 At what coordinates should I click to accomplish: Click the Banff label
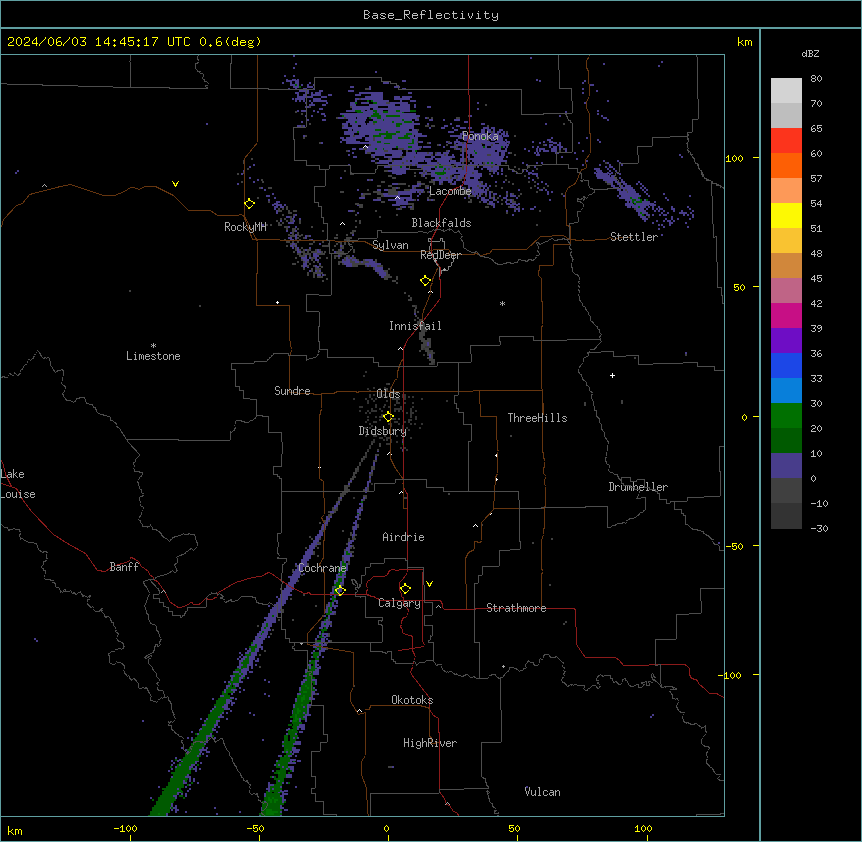point(124,567)
